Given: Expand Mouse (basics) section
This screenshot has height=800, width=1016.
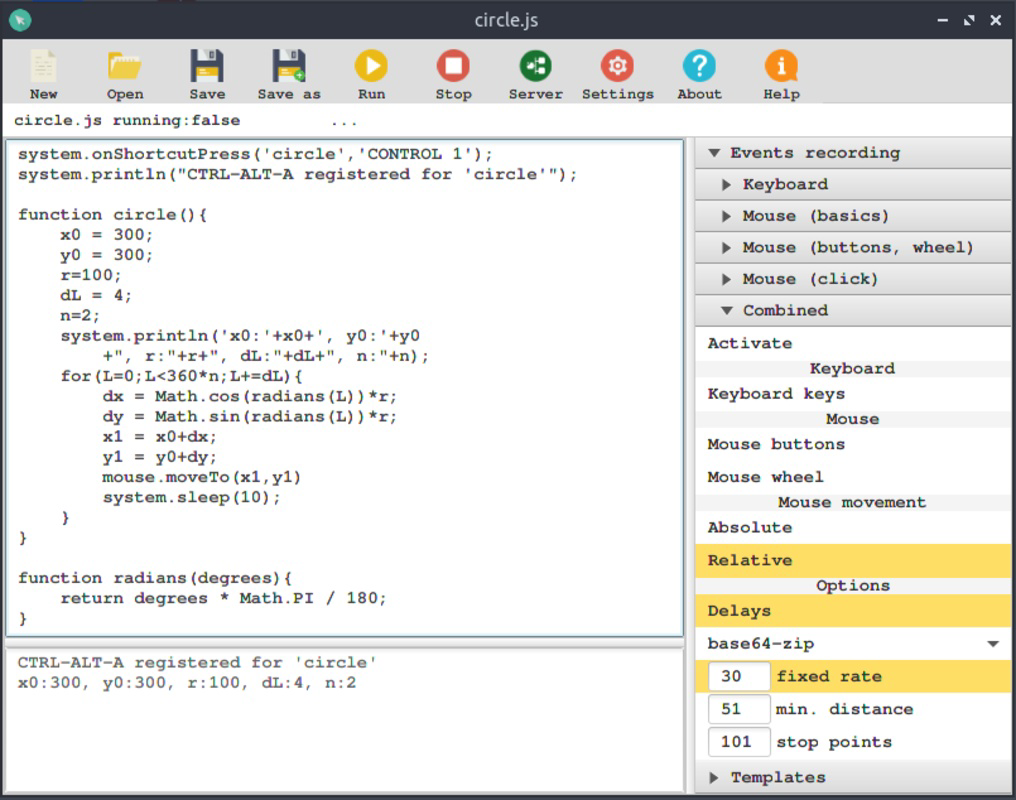Looking at the screenshot, I should pyautogui.click(x=852, y=216).
